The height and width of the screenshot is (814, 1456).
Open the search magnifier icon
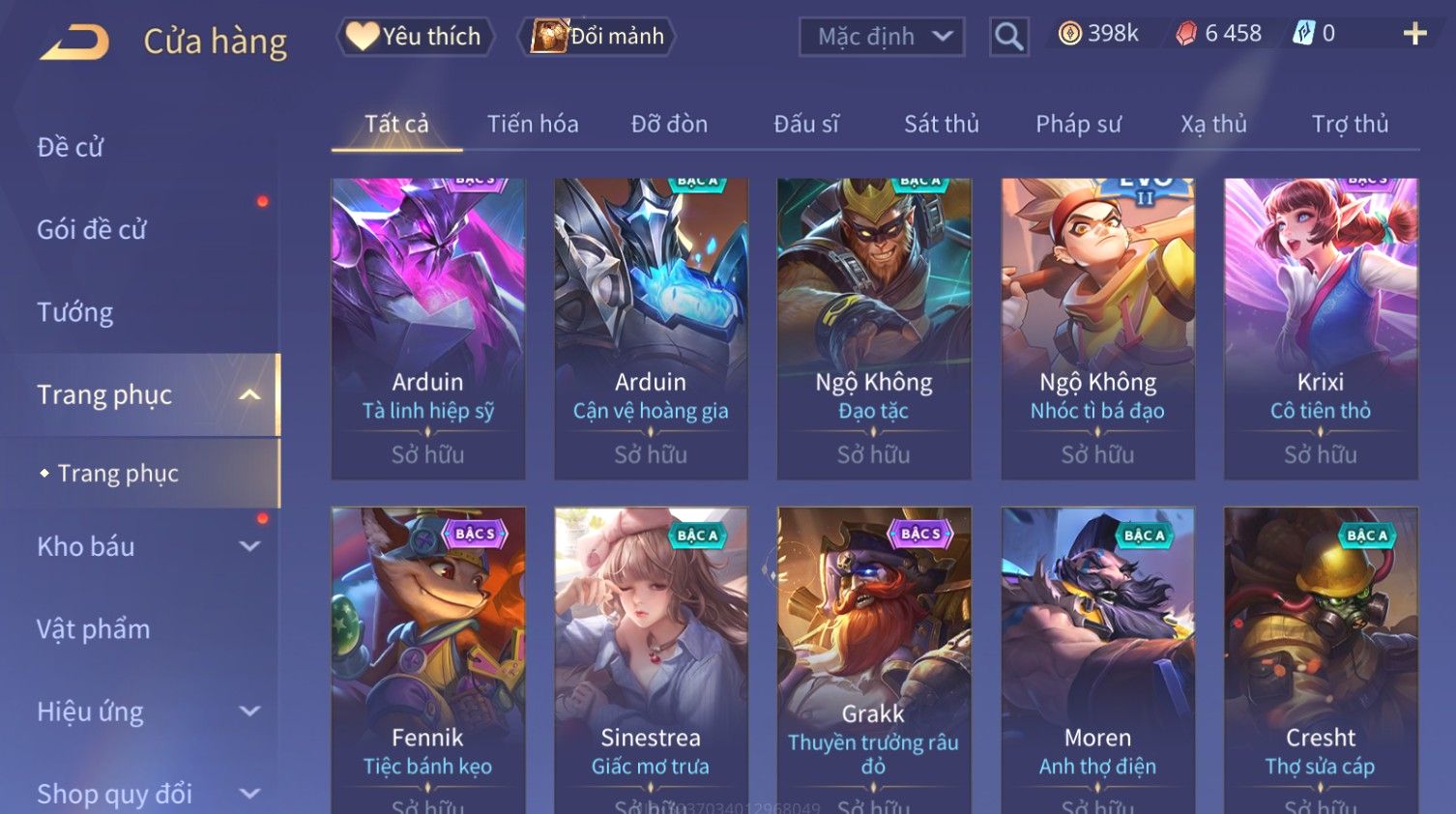point(1008,37)
